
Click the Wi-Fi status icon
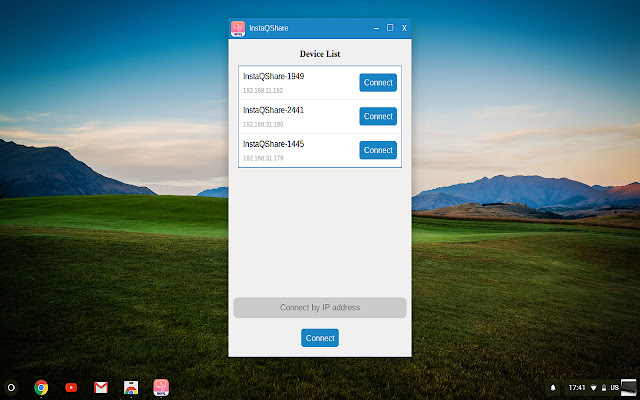tap(594, 387)
